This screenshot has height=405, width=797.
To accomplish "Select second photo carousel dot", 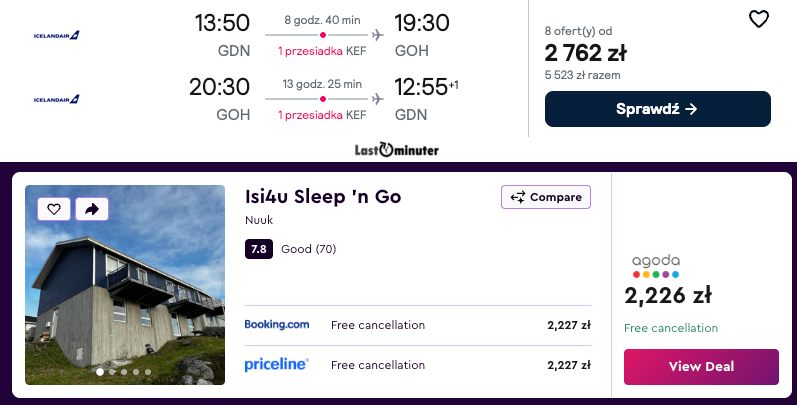I will pos(112,372).
